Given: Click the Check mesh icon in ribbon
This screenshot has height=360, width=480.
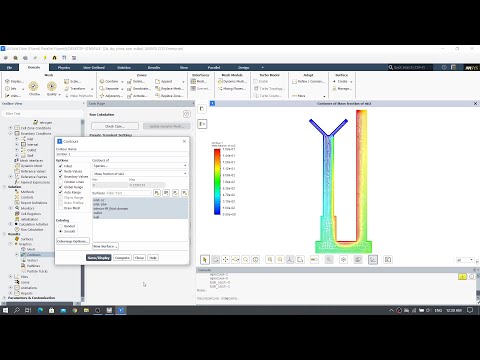Looking at the screenshot, I should [x=33, y=87].
